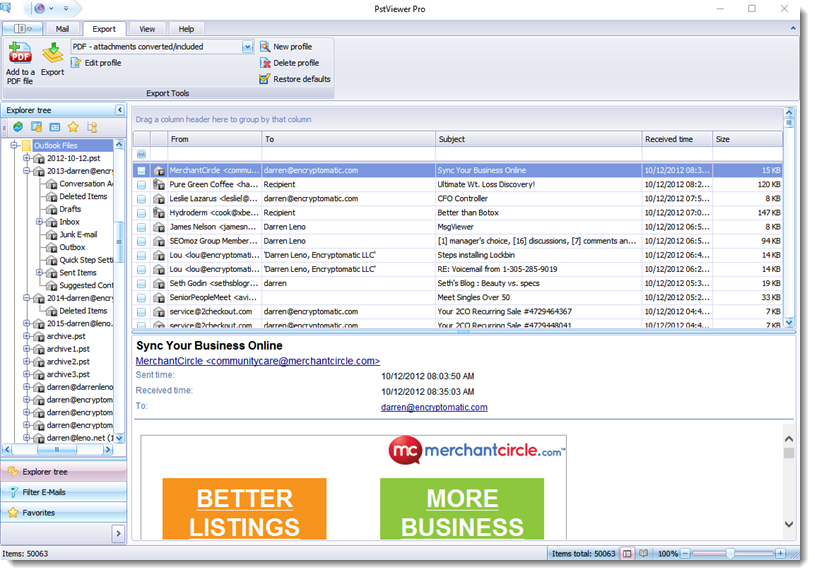Check the box for SeniorPeopleMeet email
This screenshot has height=575, width=815.
141,298
